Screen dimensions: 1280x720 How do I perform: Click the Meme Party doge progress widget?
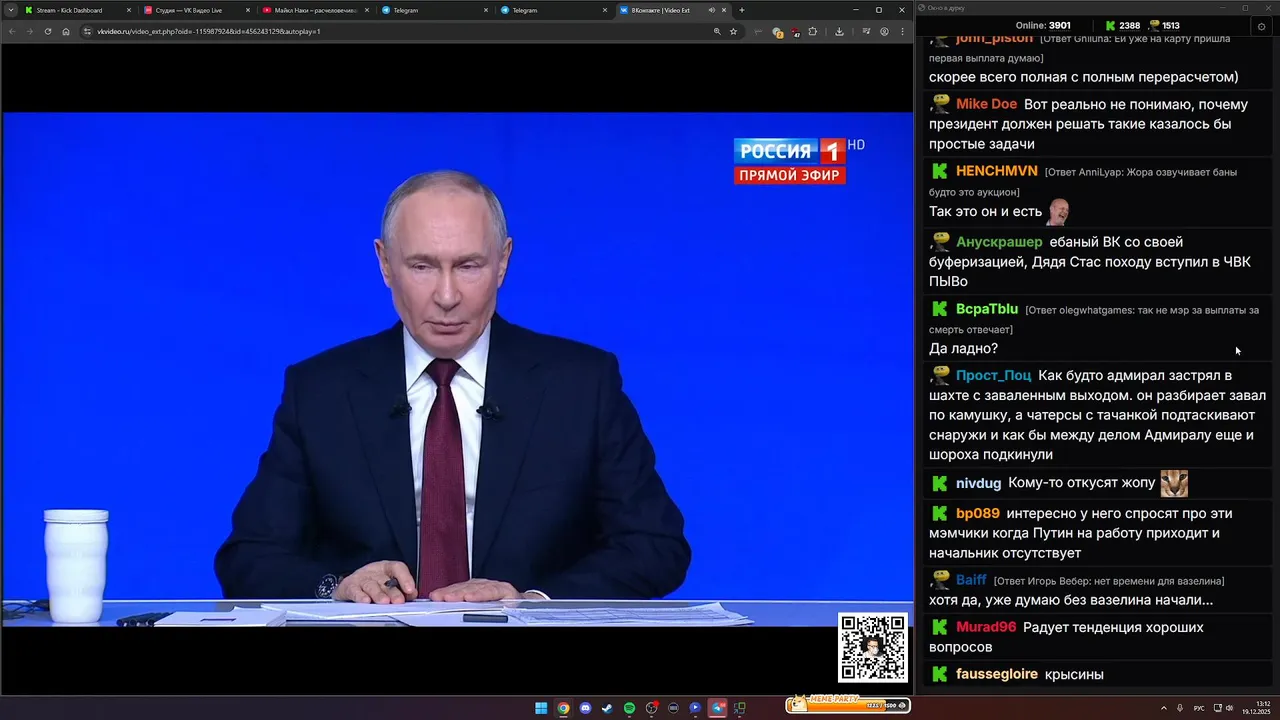coord(848,704)
